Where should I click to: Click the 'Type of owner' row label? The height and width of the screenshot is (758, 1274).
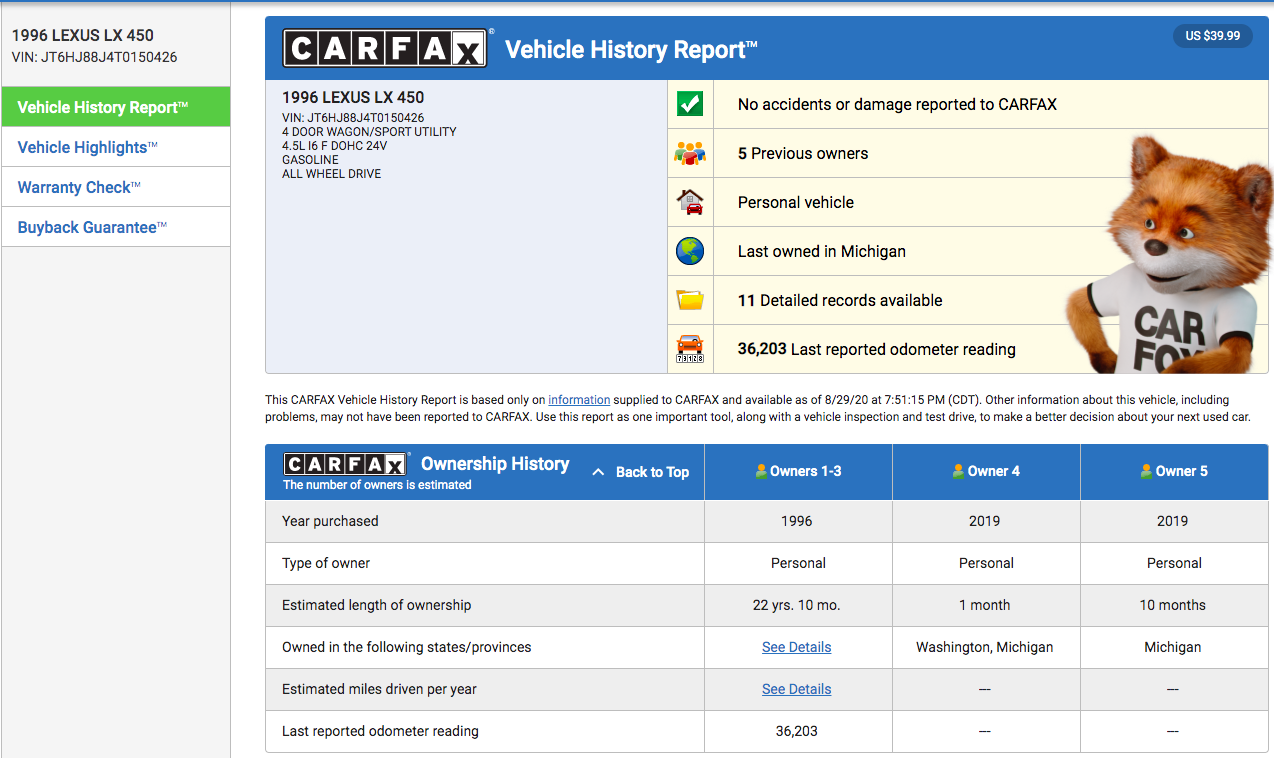[326, 563]
